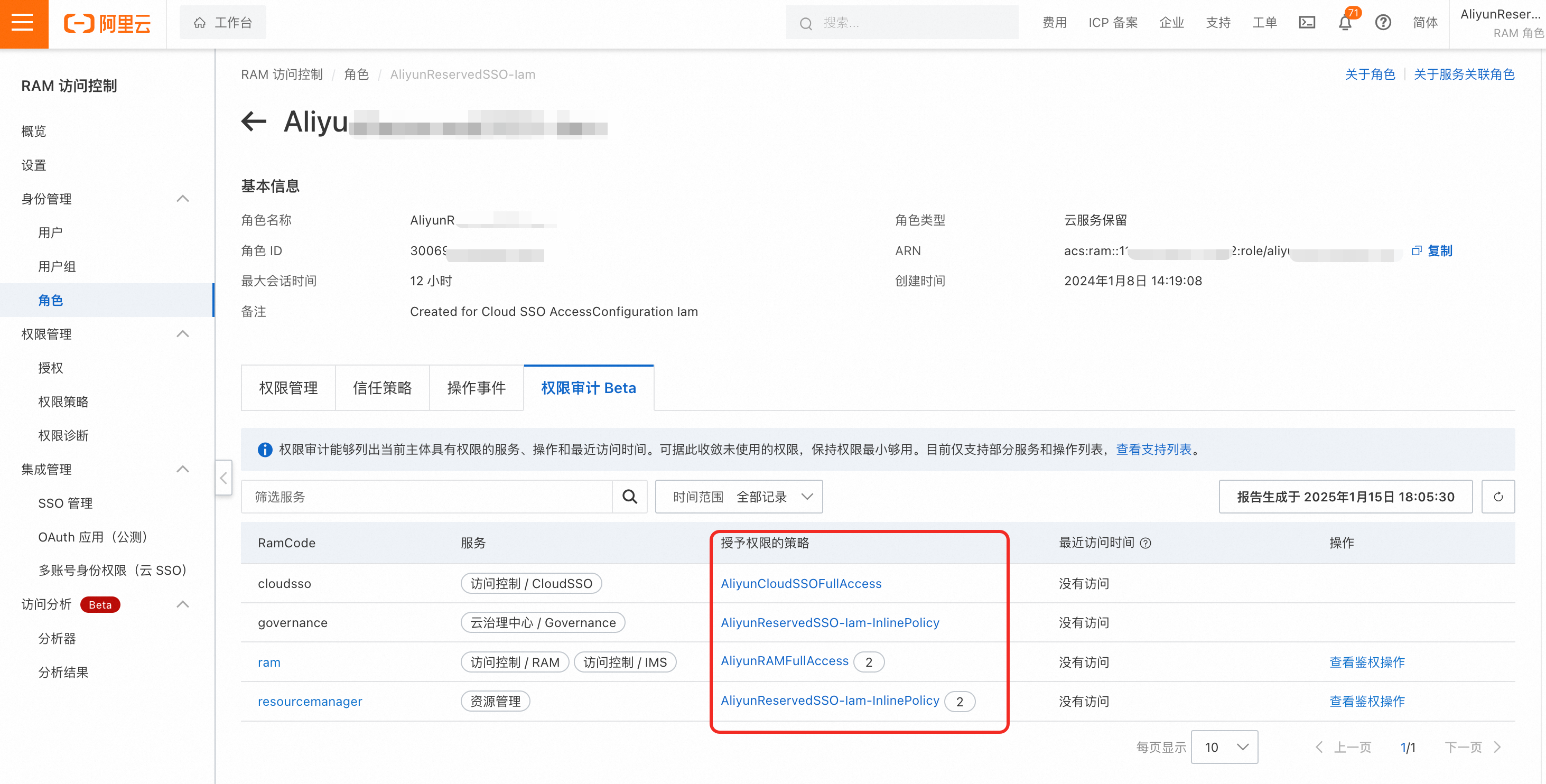The width and height of the screenshot is (1546, 784).
Task: Open 授权 in the sidebar
Action: 50,367
